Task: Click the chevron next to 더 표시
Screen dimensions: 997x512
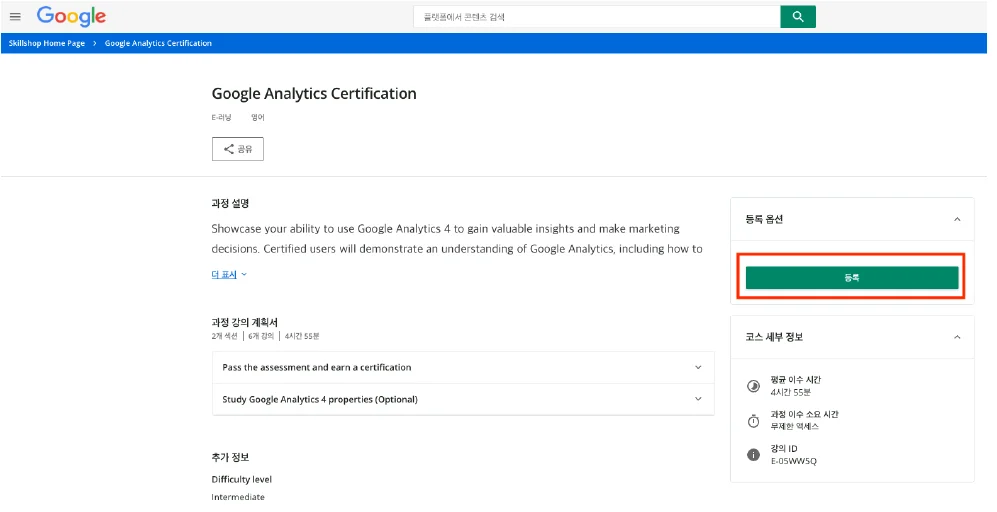Action: pos(244,275)
